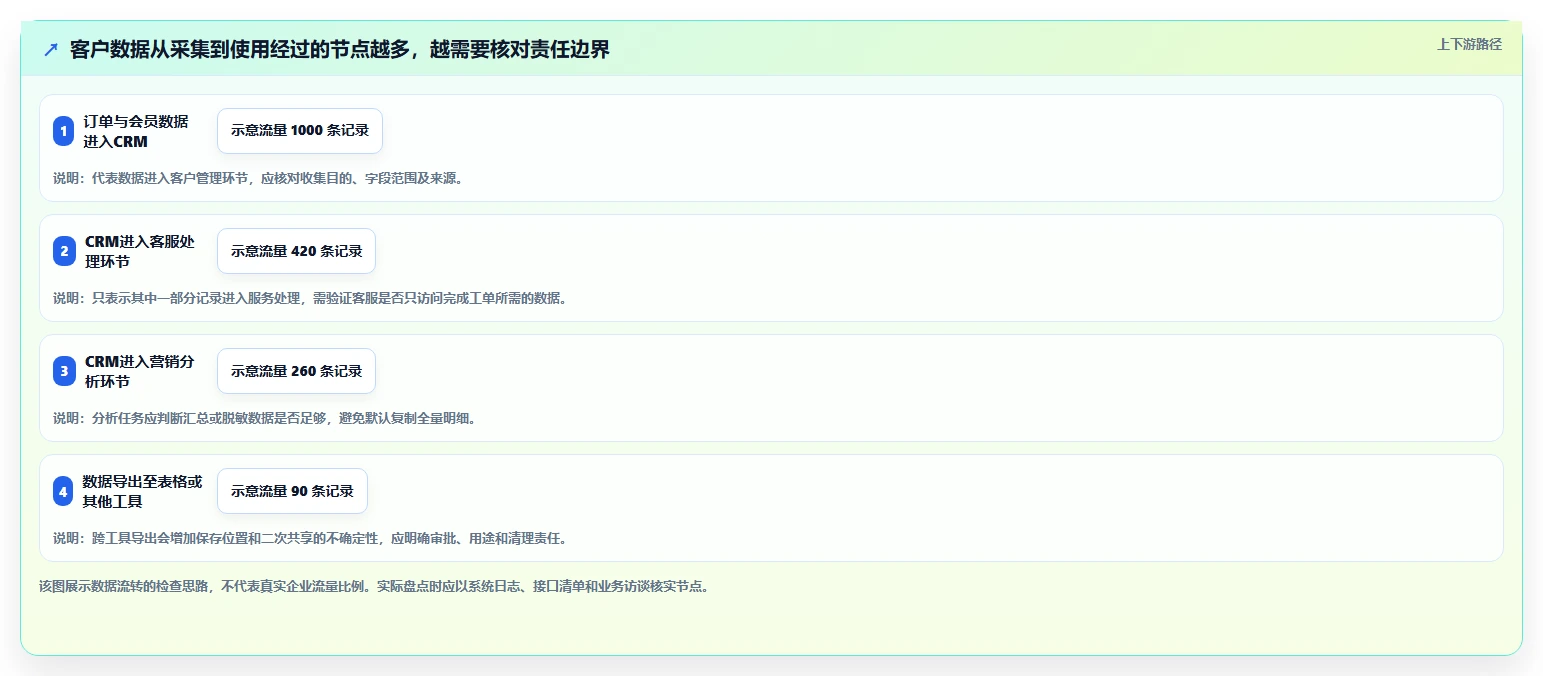Select the 示意流量 420 条记录 pill
This screenshot has height=676, width=1543.
pyautogui.click(x=296, y=251)
